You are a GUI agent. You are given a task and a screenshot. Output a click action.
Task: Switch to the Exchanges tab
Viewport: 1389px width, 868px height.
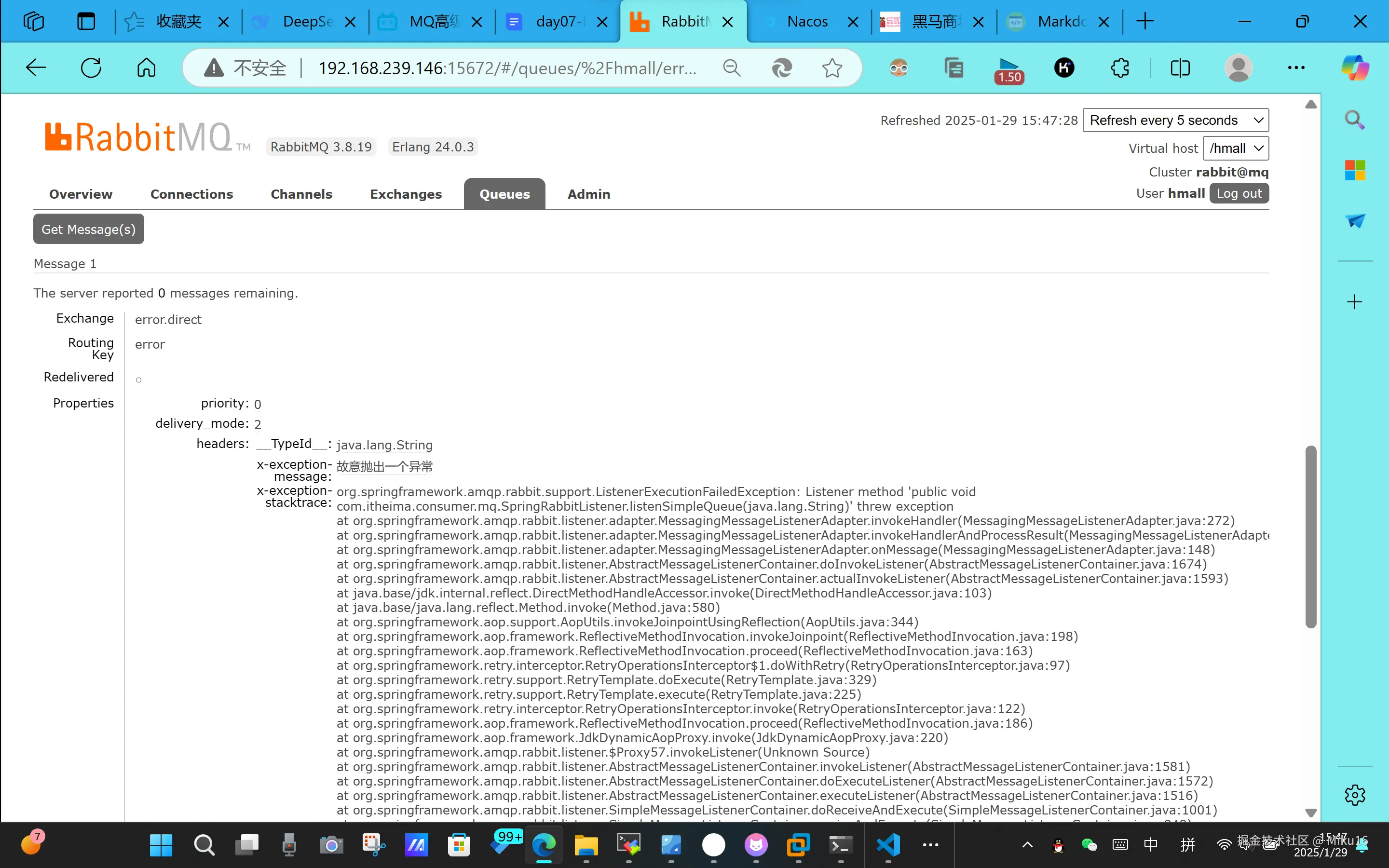click(x=405, y=194)
